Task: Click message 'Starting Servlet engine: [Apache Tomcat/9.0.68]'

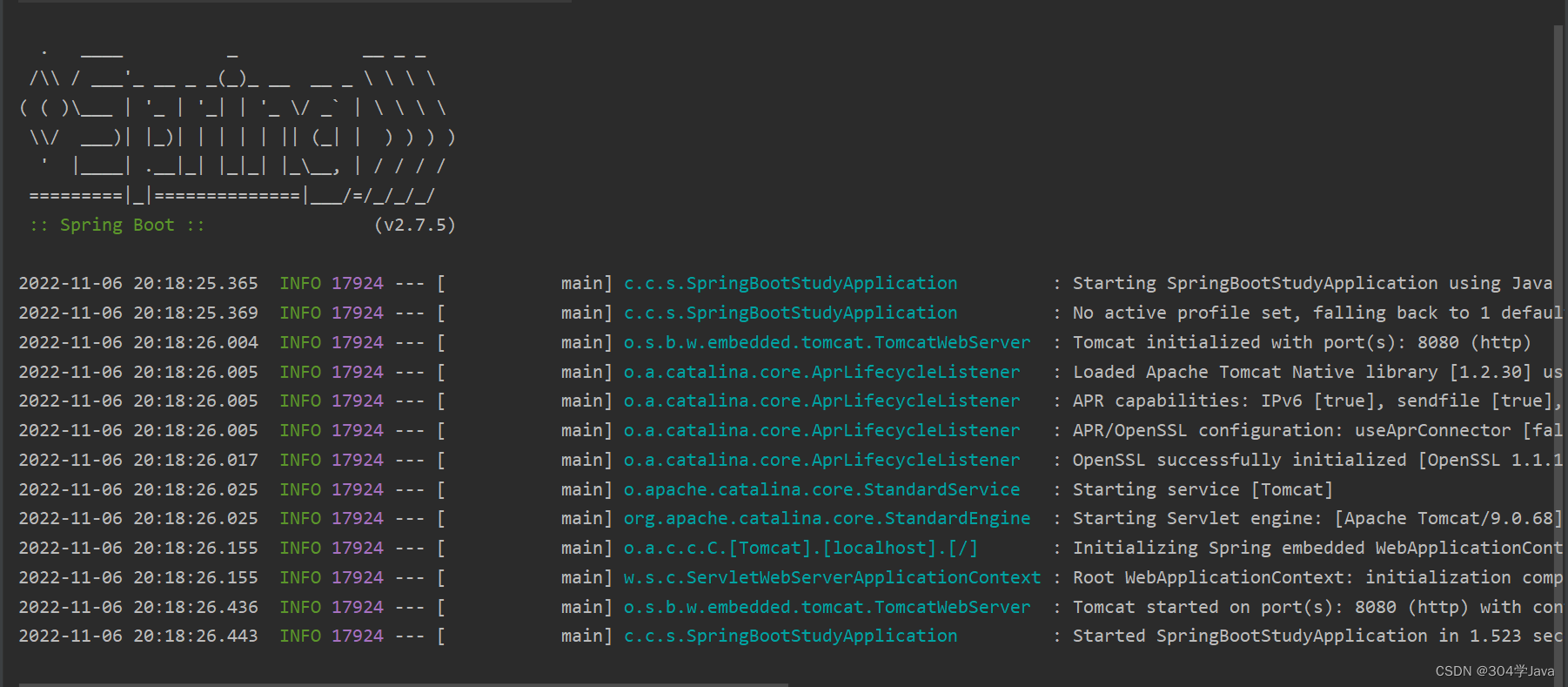Action: point(1317,518)
